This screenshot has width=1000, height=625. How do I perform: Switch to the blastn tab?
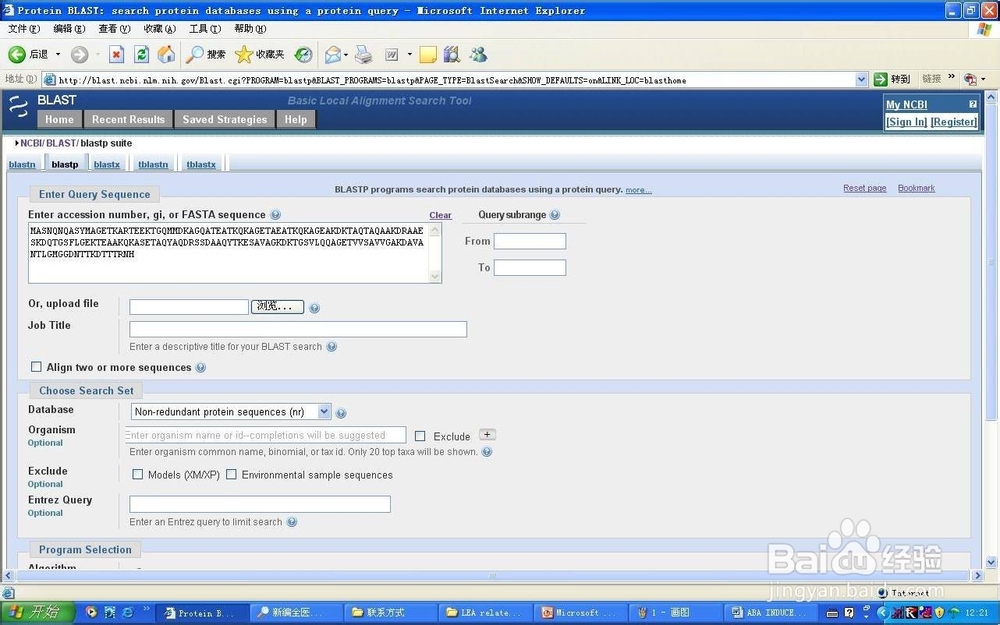tap(22, 165)
